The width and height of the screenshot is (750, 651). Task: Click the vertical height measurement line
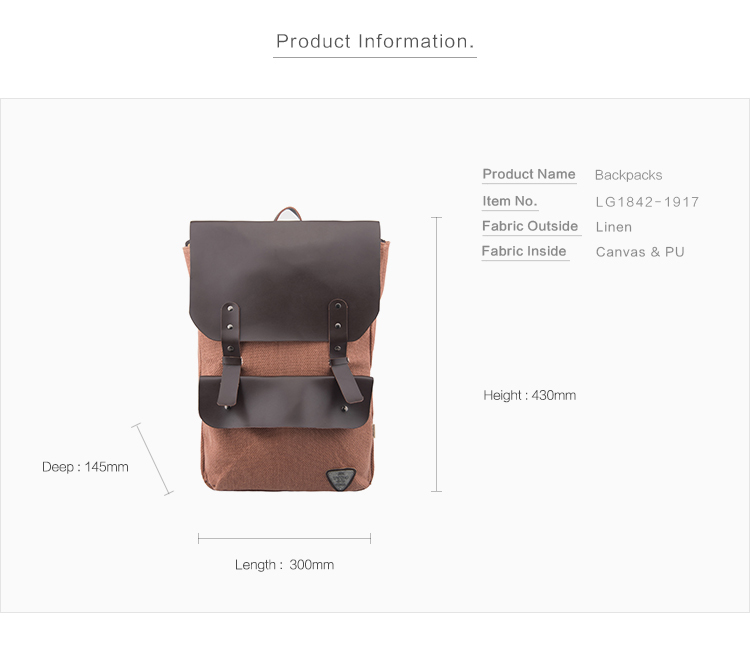point(436,354)
